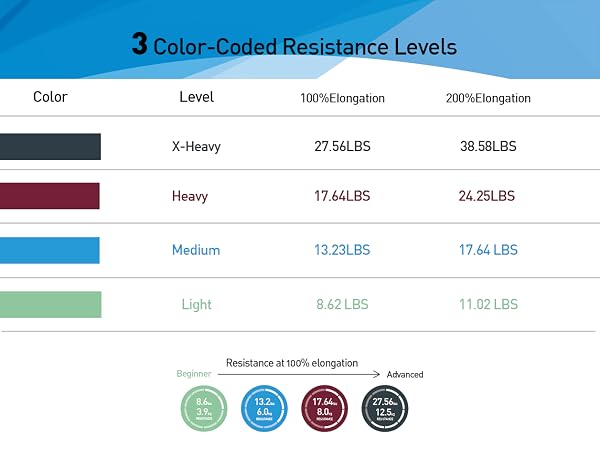Click the 3 Color-Coded Resistance Levels title

pyautogui.click(x=294, y=44)
